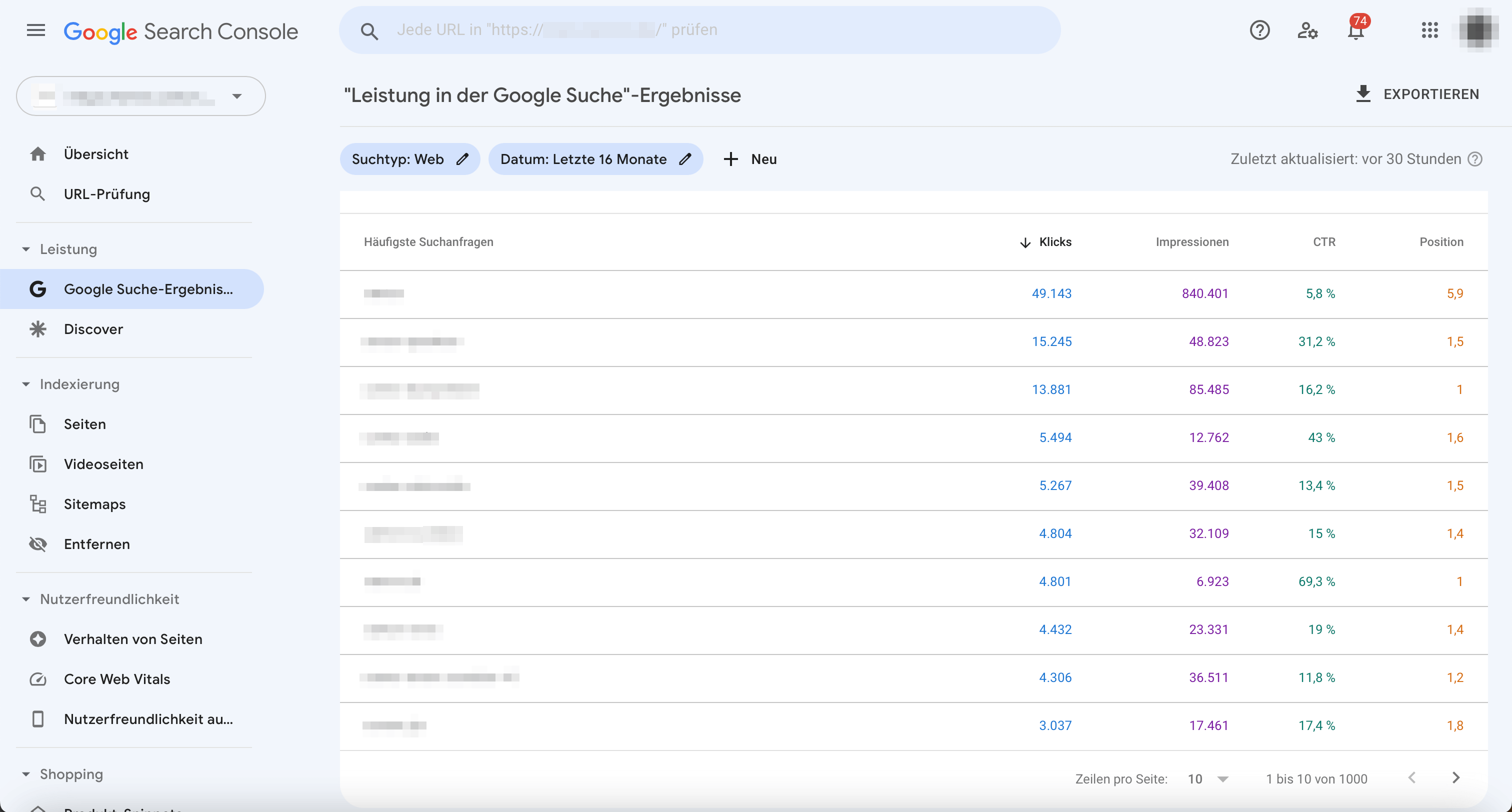Open Discover report in sidebar
1512x812 pixels.
click(93, 329)
